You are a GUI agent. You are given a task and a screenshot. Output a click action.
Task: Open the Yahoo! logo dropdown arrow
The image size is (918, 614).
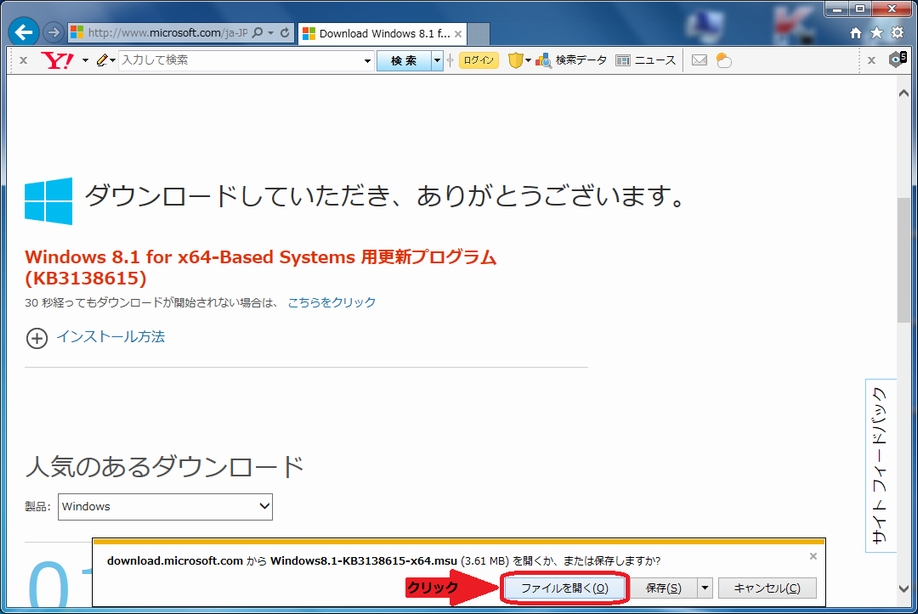(x=85, y=60)
